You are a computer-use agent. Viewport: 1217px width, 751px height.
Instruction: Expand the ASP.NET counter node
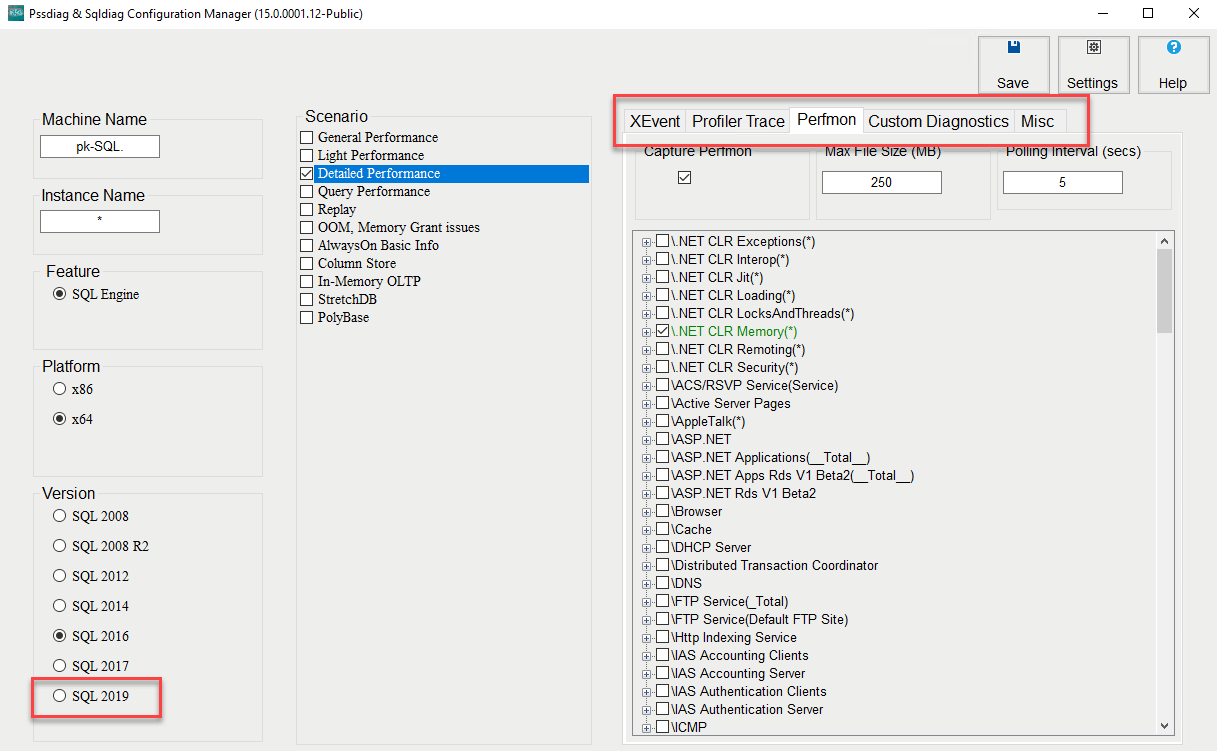point(646,439)
